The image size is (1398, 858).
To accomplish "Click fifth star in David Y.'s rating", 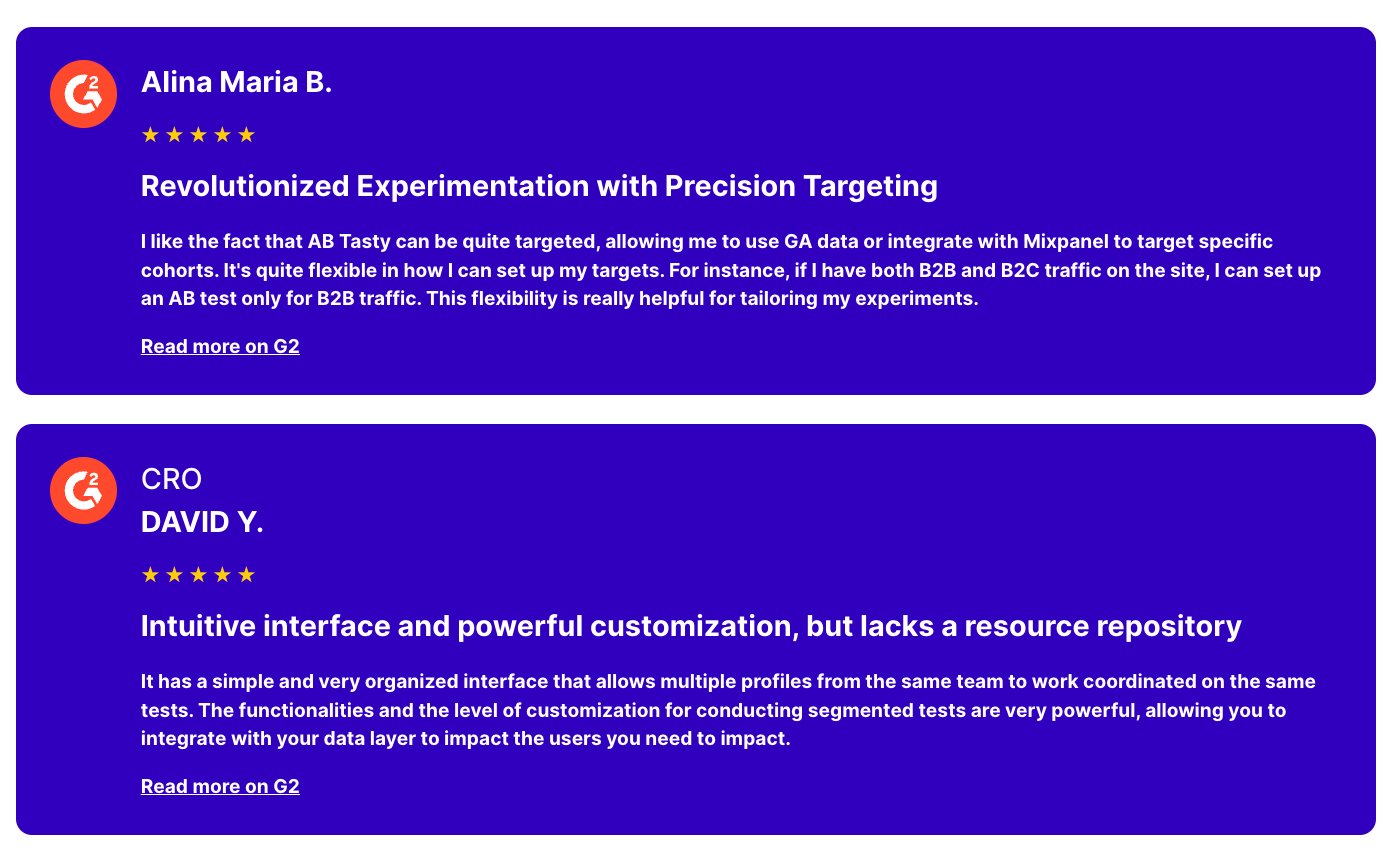I will [x=247, y=575].
